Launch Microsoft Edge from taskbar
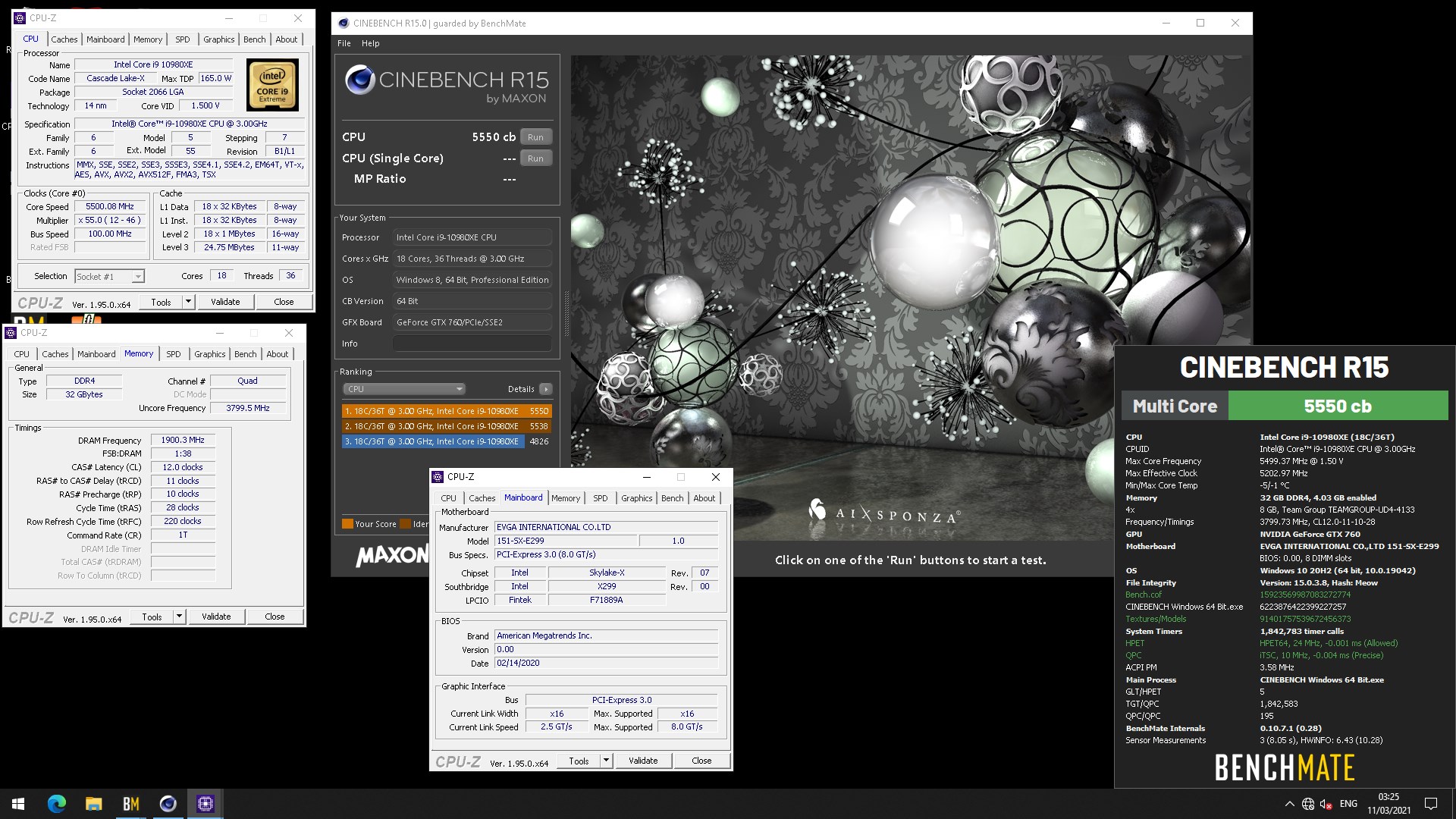 tap(56, 804)
